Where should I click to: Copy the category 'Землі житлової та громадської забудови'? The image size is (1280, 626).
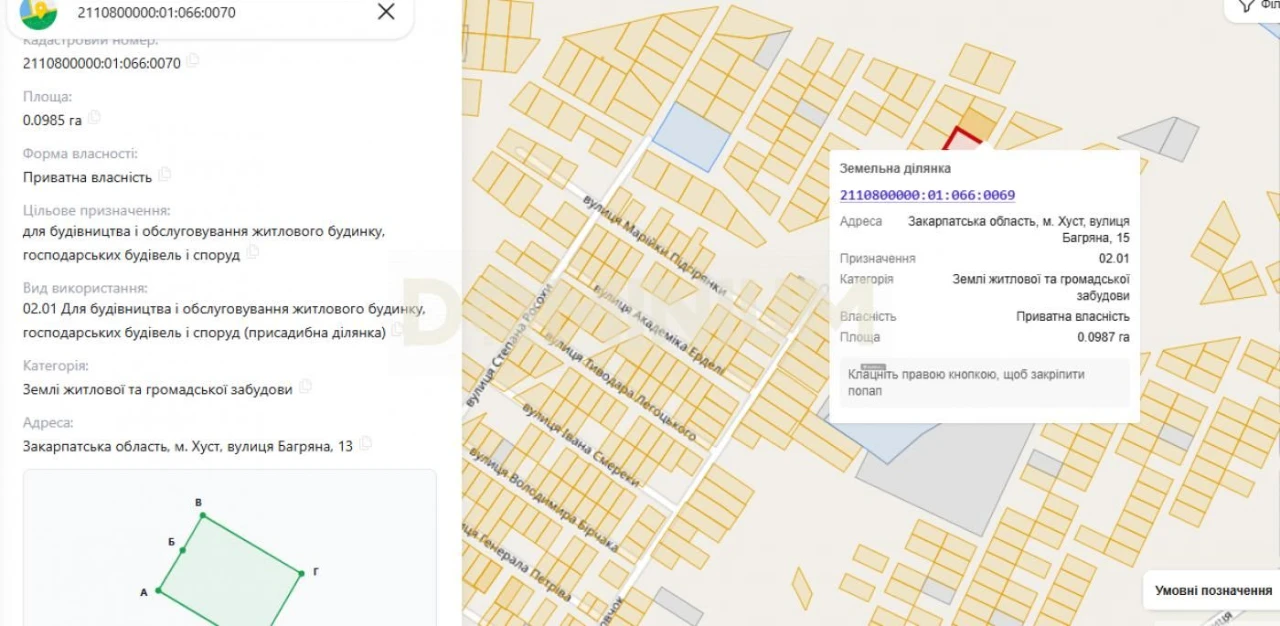[305, 388]
